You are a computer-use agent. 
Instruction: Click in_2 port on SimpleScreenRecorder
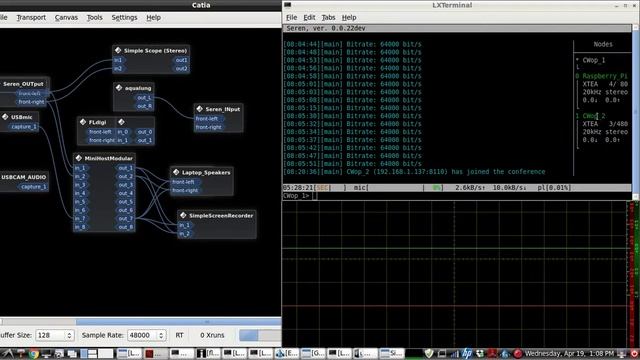coord(184,234)
